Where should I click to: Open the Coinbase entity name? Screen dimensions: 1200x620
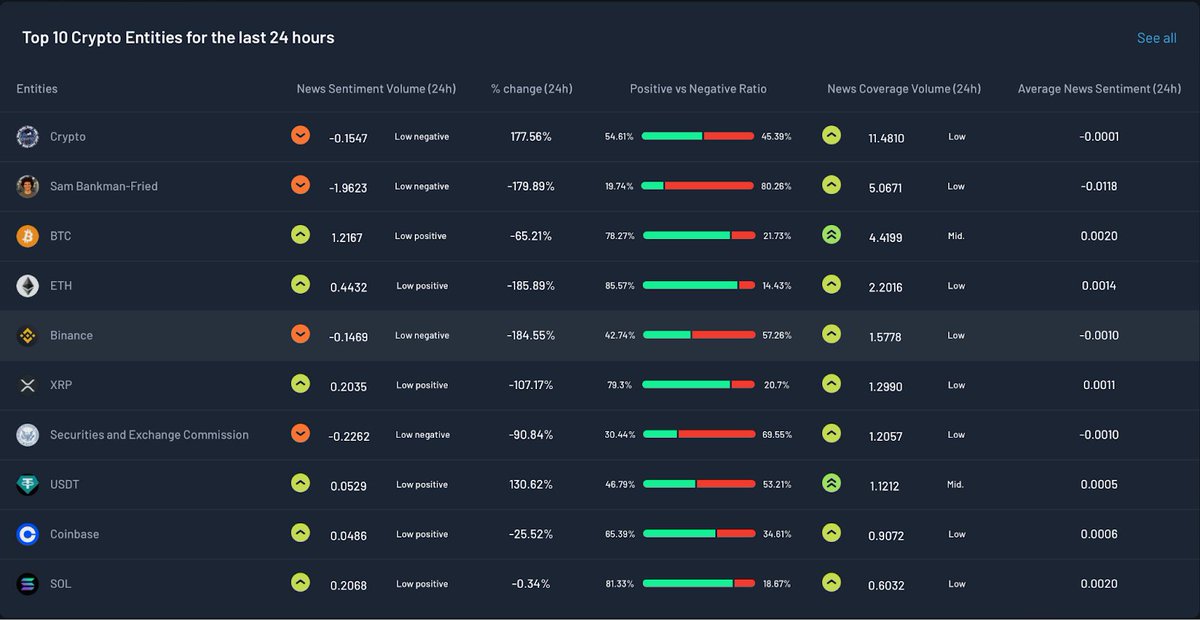[x=75, y=534]
